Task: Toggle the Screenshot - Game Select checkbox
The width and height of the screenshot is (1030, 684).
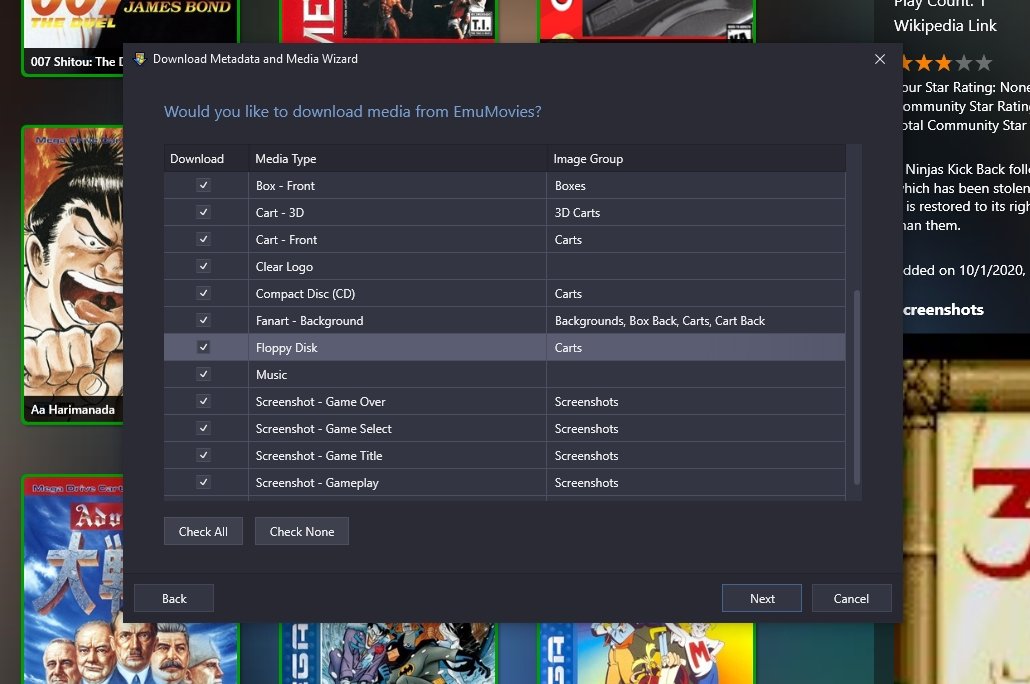Action: tap(204, 428)
